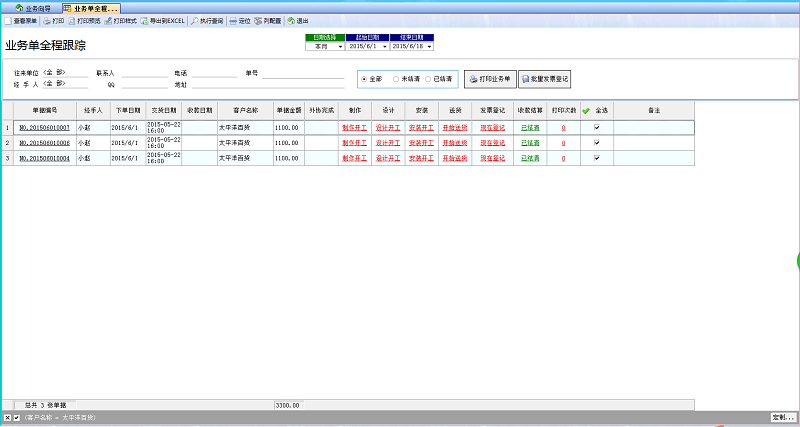The height and width of the screenshot is (427, 800).
Task: Select the 未结清 radio button
Action: click(x=396, y=78)
